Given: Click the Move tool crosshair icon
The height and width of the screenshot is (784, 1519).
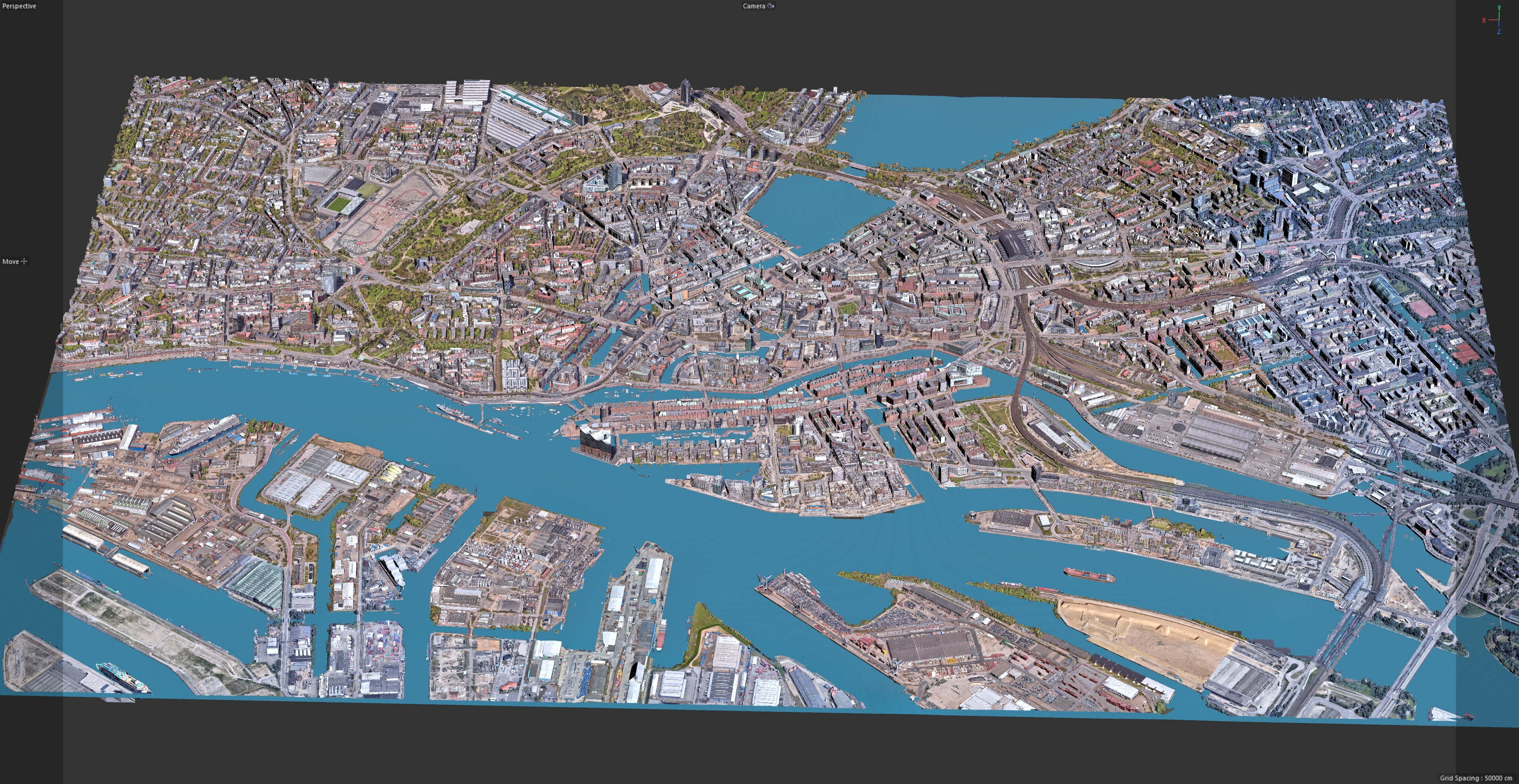Looking at the screenshot, I should pyautogui.click(x=24, y=261).
